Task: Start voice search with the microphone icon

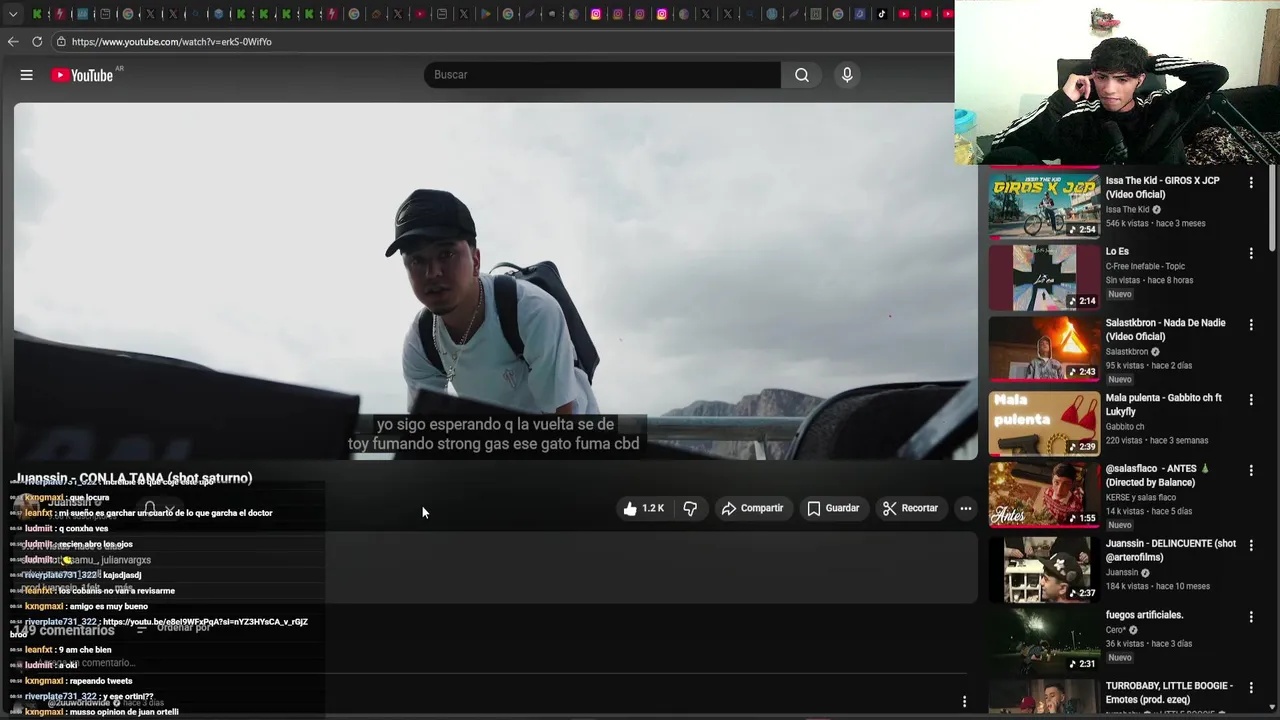Action: click(847, 75)
